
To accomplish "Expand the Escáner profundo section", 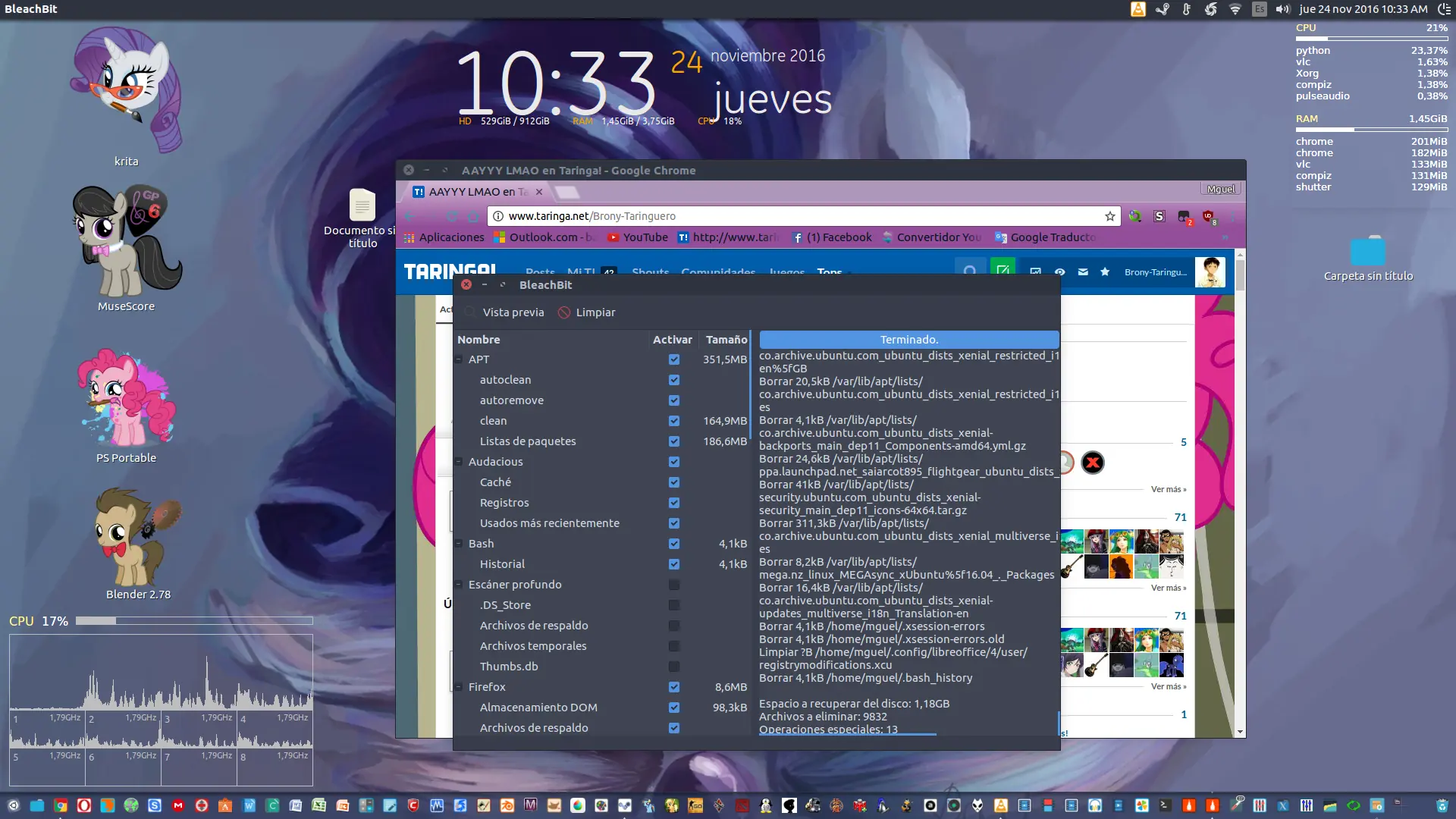I will (x=459, y=585).
